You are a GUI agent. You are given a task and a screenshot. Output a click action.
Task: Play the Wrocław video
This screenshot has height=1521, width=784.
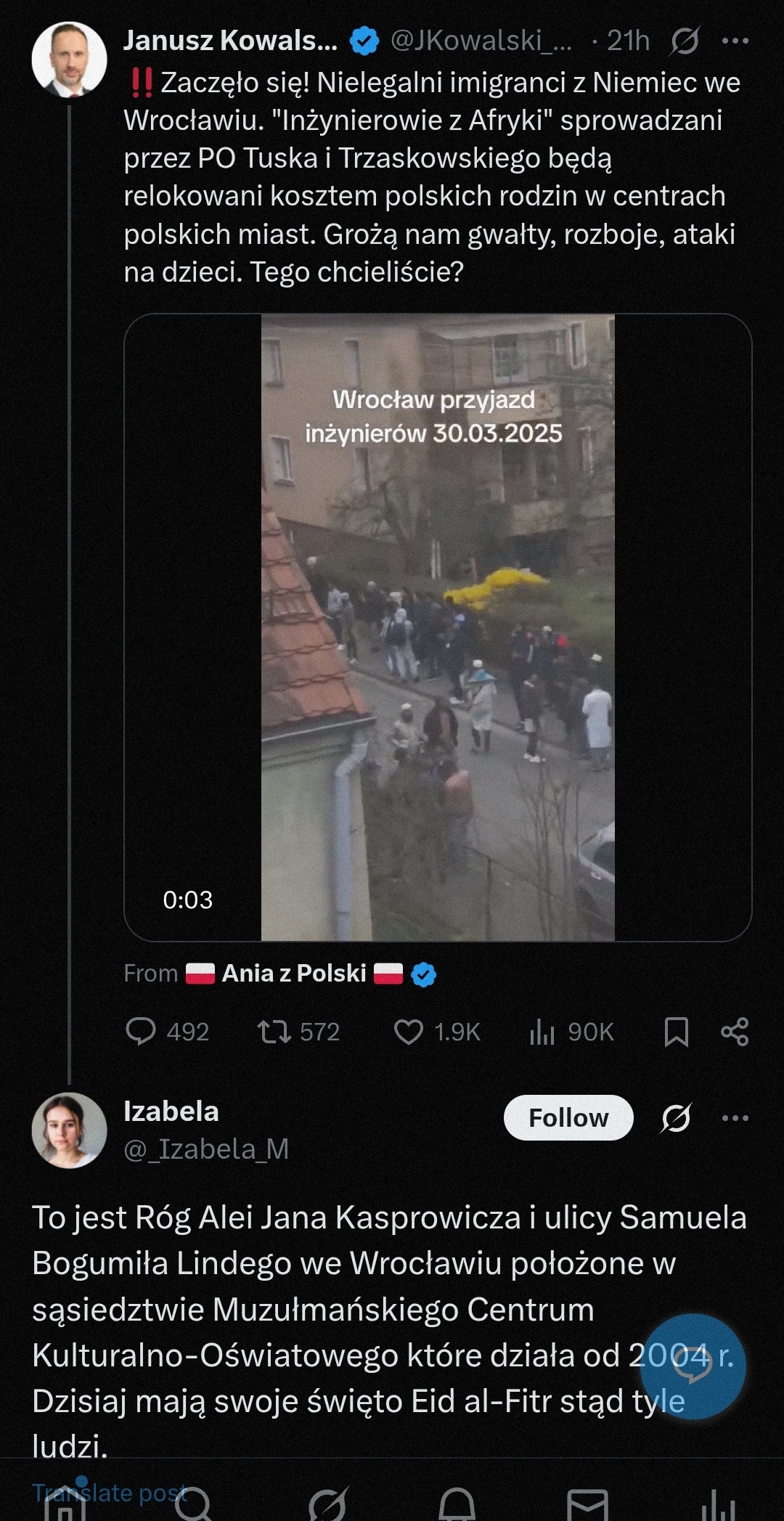[x=438, y=627]
